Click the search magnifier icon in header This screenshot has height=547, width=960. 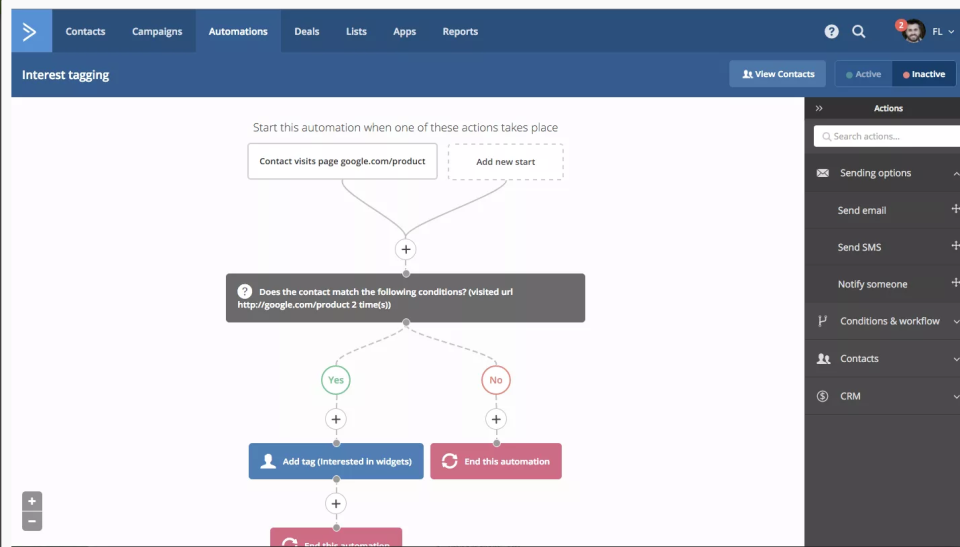(858, 31)
